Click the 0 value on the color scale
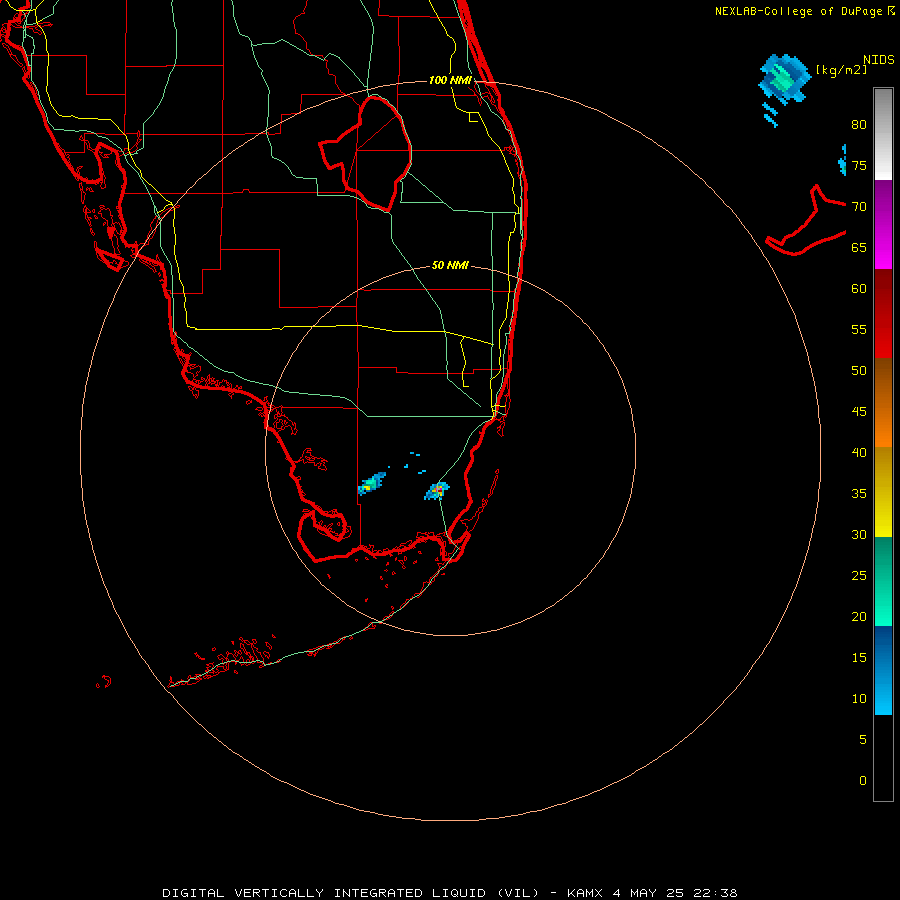Screen dimensions: 900x900 tap(863, 781)
